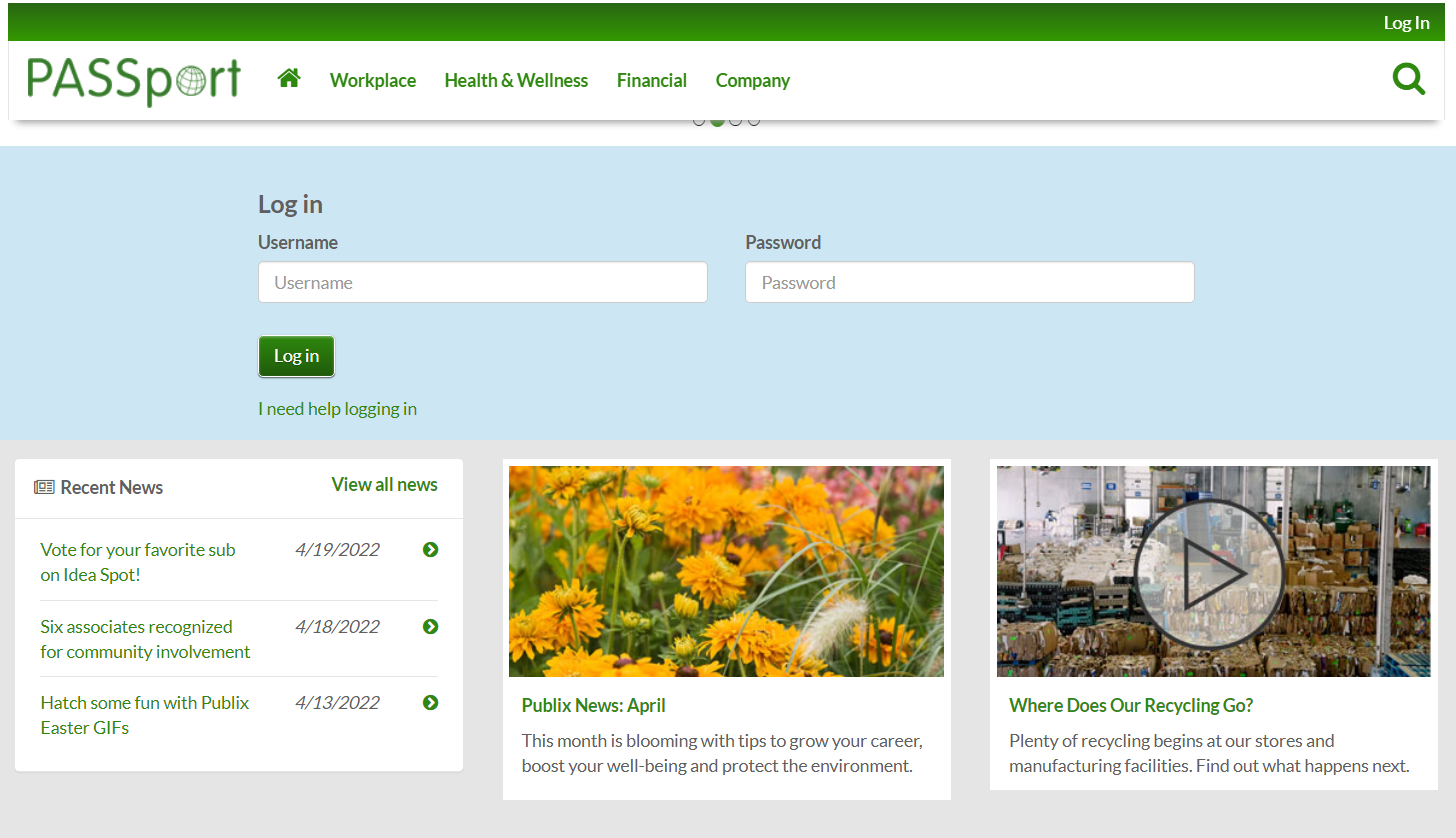Click the newspaper icon beside Recent News
This screenshot has width=1456, height=838.
click(44, 487)
